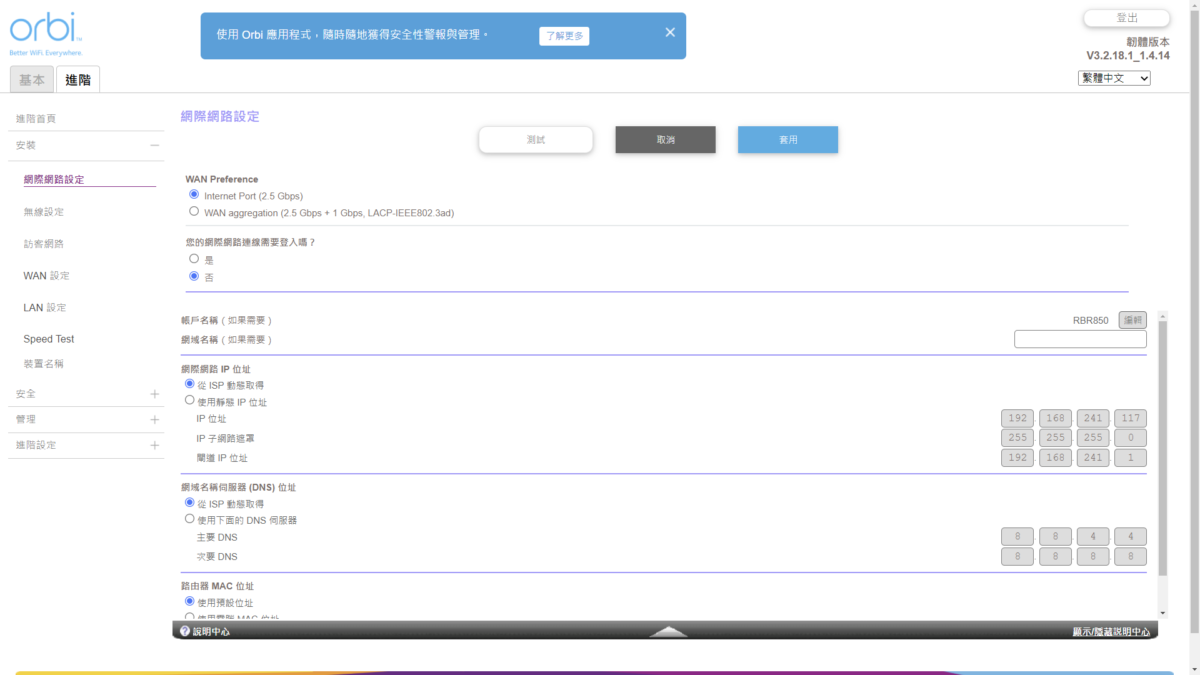Click IP 位址 first octet field 192

point(1017,419)
